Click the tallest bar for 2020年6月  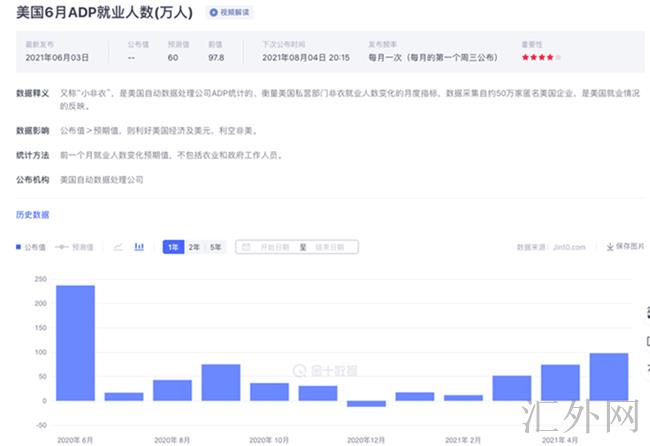[x=76, y=342]
